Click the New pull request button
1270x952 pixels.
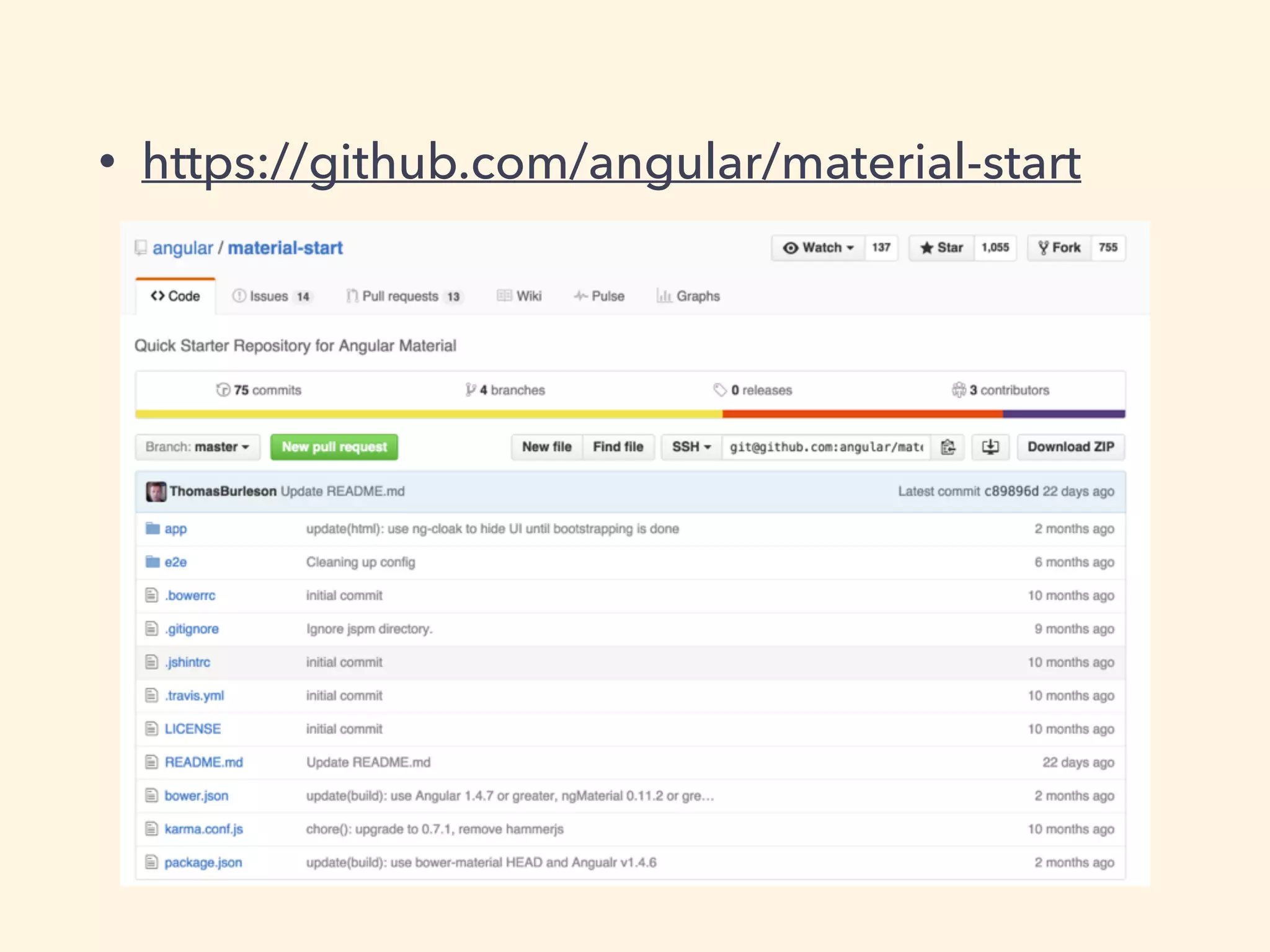[x=334, y=447]
